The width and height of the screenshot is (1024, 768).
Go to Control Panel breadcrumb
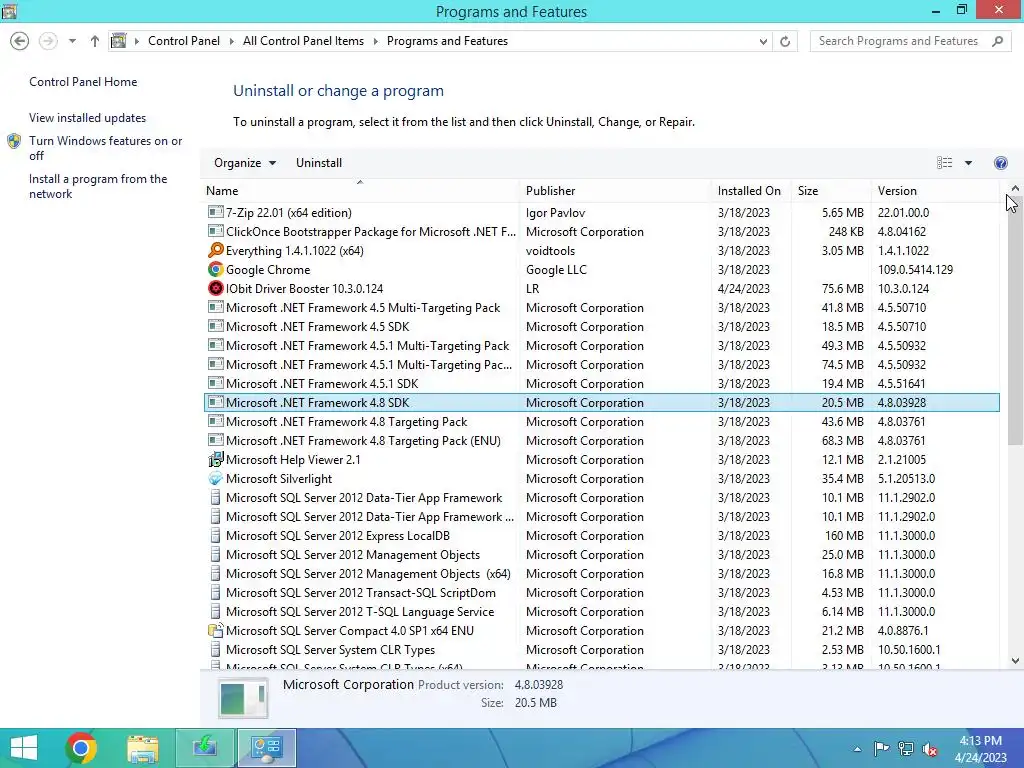point(184,41)
